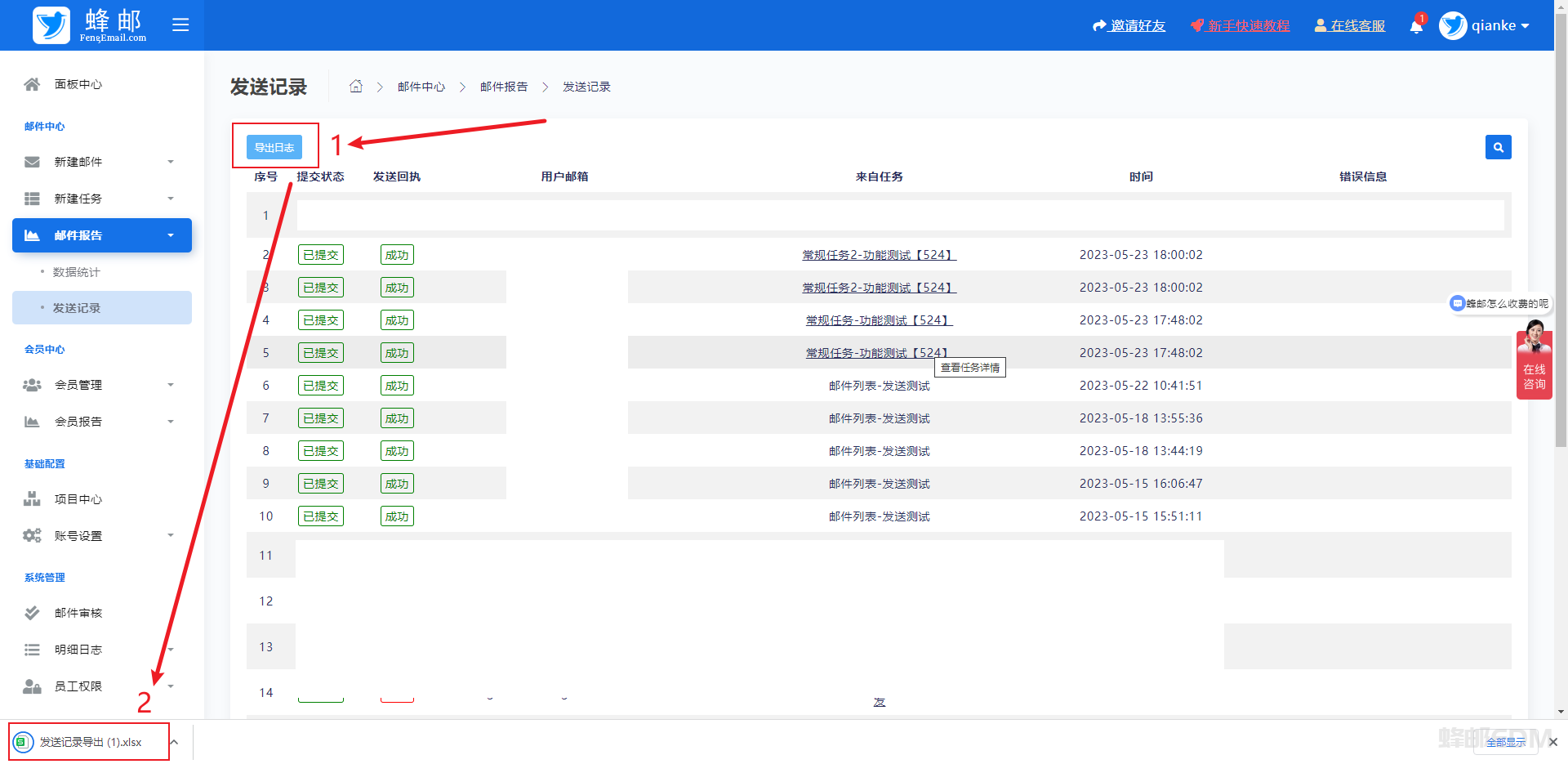Image resolution: width=1568 pixels, height=764 pixels.
Task: Click 邮件中心 in breadcrumb
Action: (421, 87)
